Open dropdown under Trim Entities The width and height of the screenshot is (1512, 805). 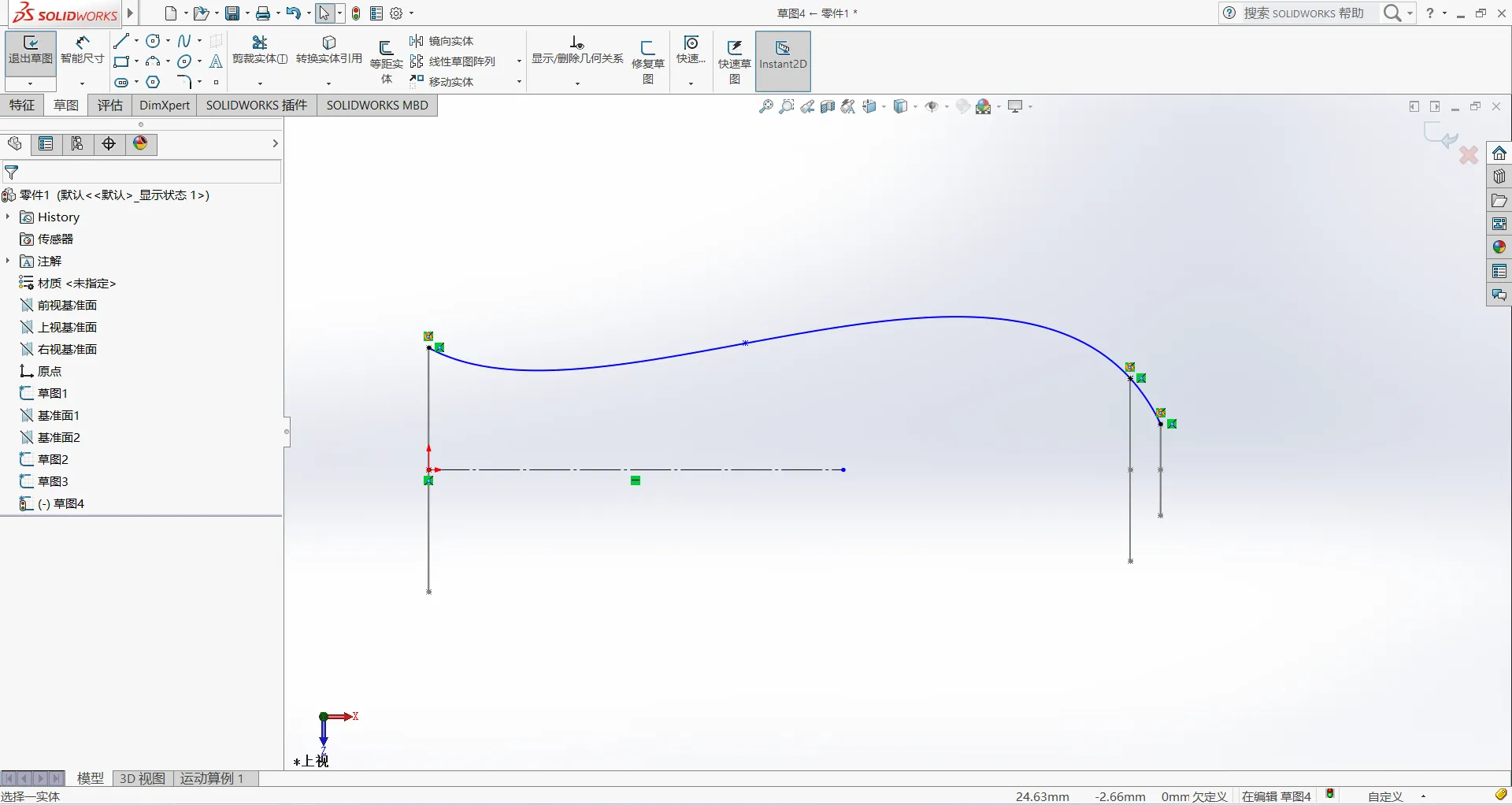click(260, 83)
